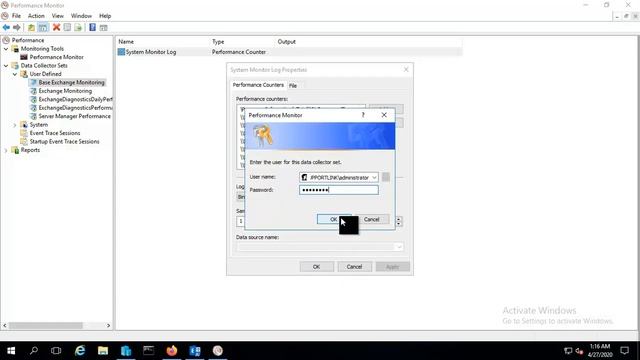Click the browse users button beside User name
The width and height of the screenshot is (640, 360).
click(x=386, y=177)
